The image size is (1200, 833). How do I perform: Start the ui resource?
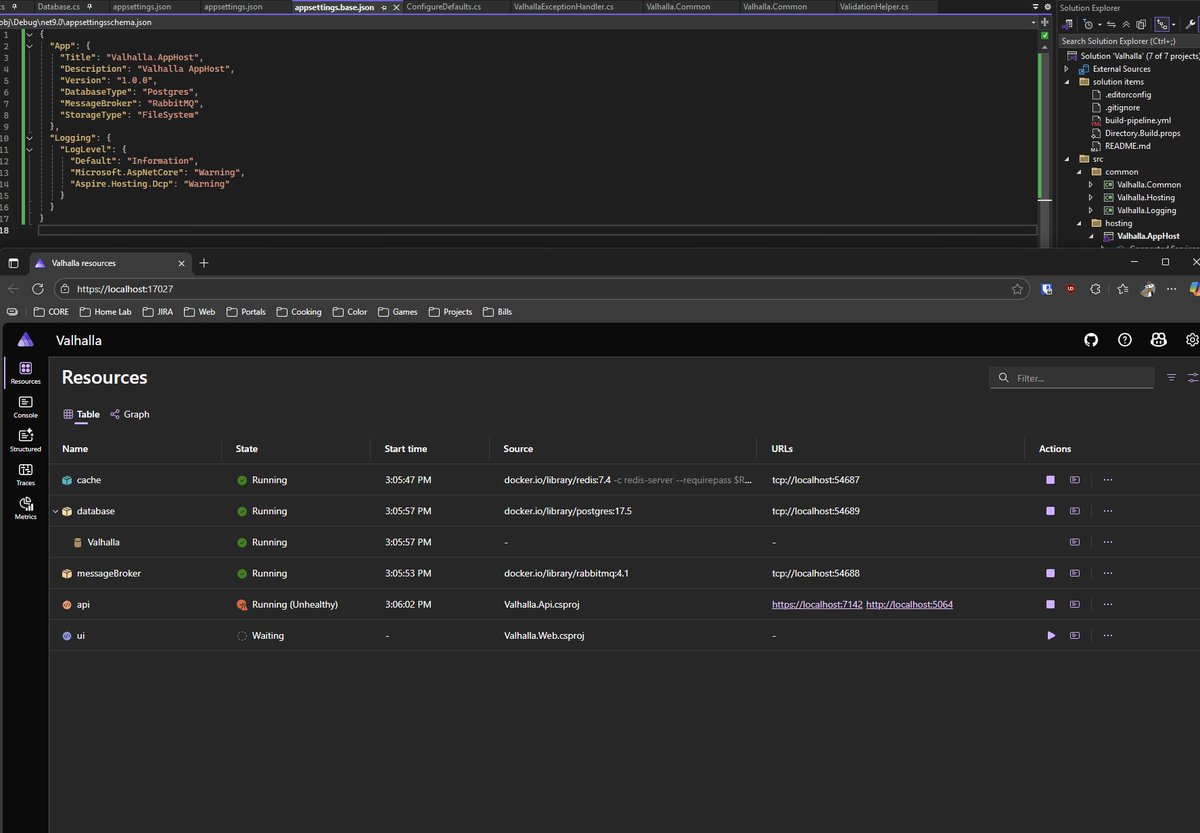pyautogui.click(x=1050, y=635)
